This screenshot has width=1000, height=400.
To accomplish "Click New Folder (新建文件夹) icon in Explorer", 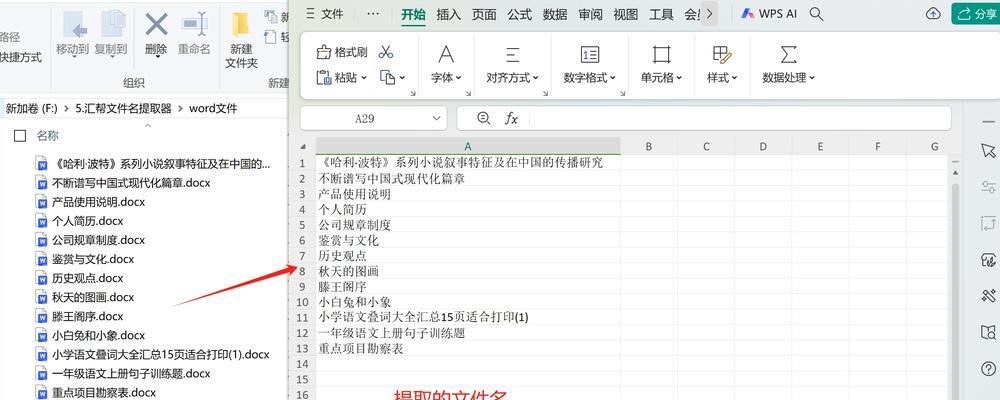I will click(240, 24).
